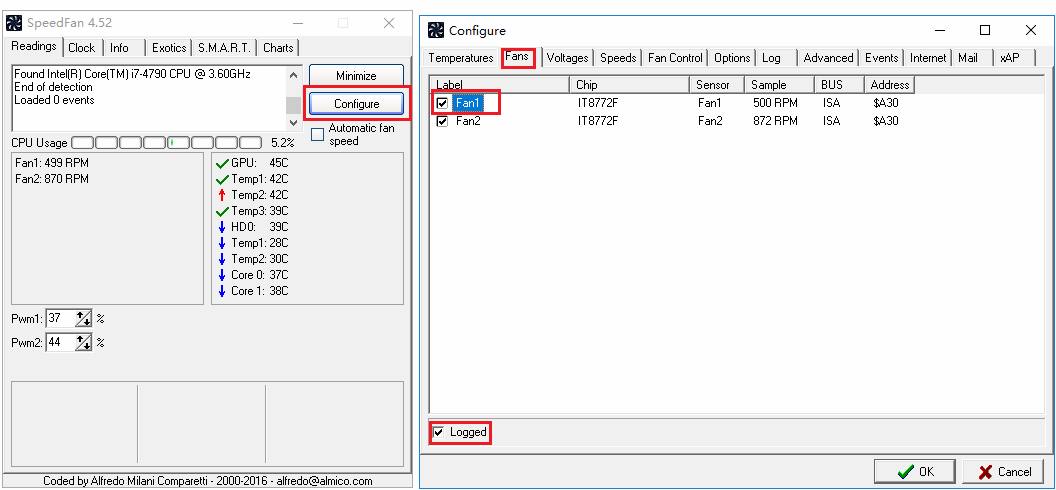Open the Events tab

point(882,58)
